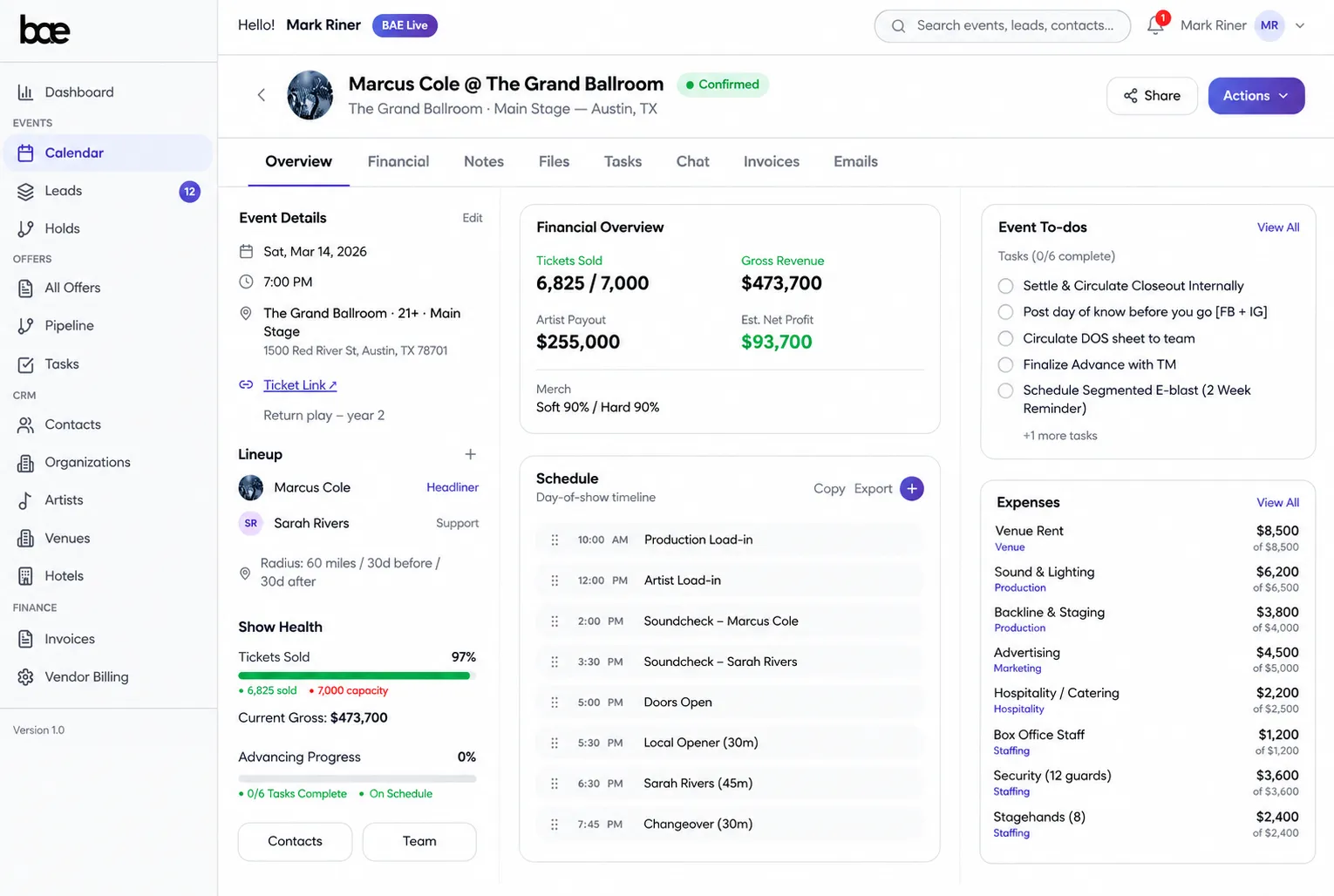Open the Notes tab
Viewport: 1334px width, 896px height.
[x=484, y=161]
